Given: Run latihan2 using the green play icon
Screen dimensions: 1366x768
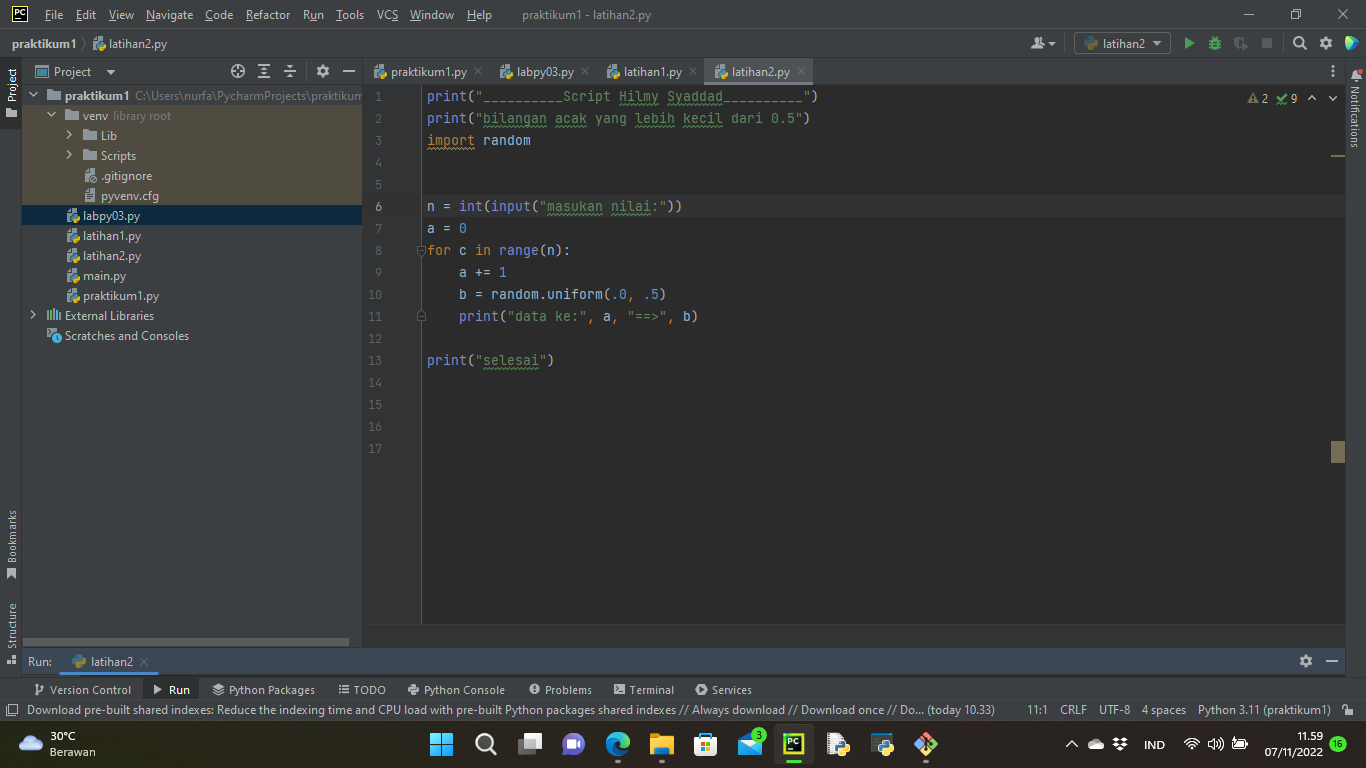Looking at the screenshot, I should (x=1189, y=44).
